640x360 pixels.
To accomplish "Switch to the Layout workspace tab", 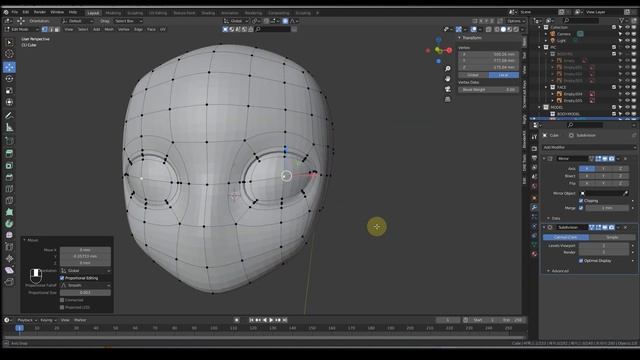I will click(93, 13).
